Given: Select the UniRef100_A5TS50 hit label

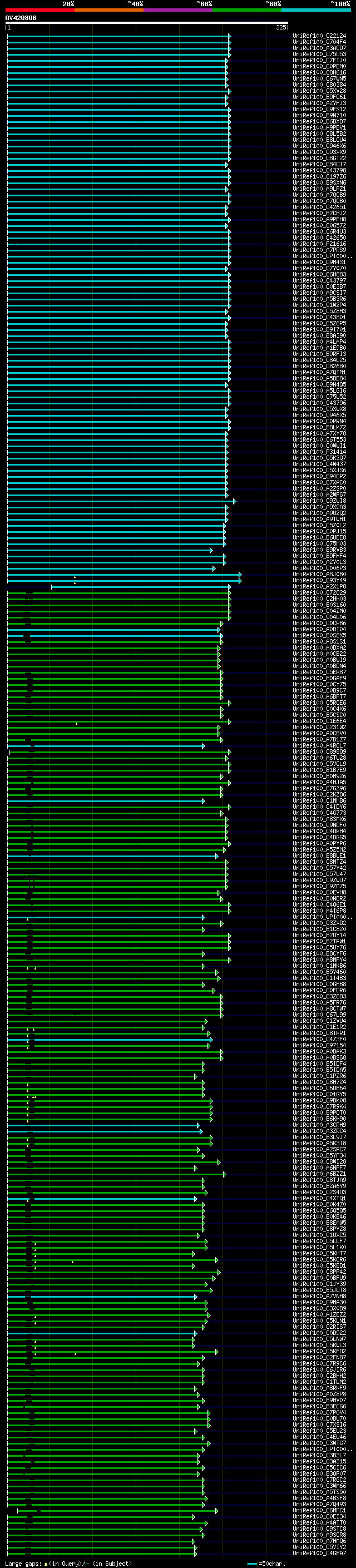Looking at the screenshot, I should [x=319, y=1492].
